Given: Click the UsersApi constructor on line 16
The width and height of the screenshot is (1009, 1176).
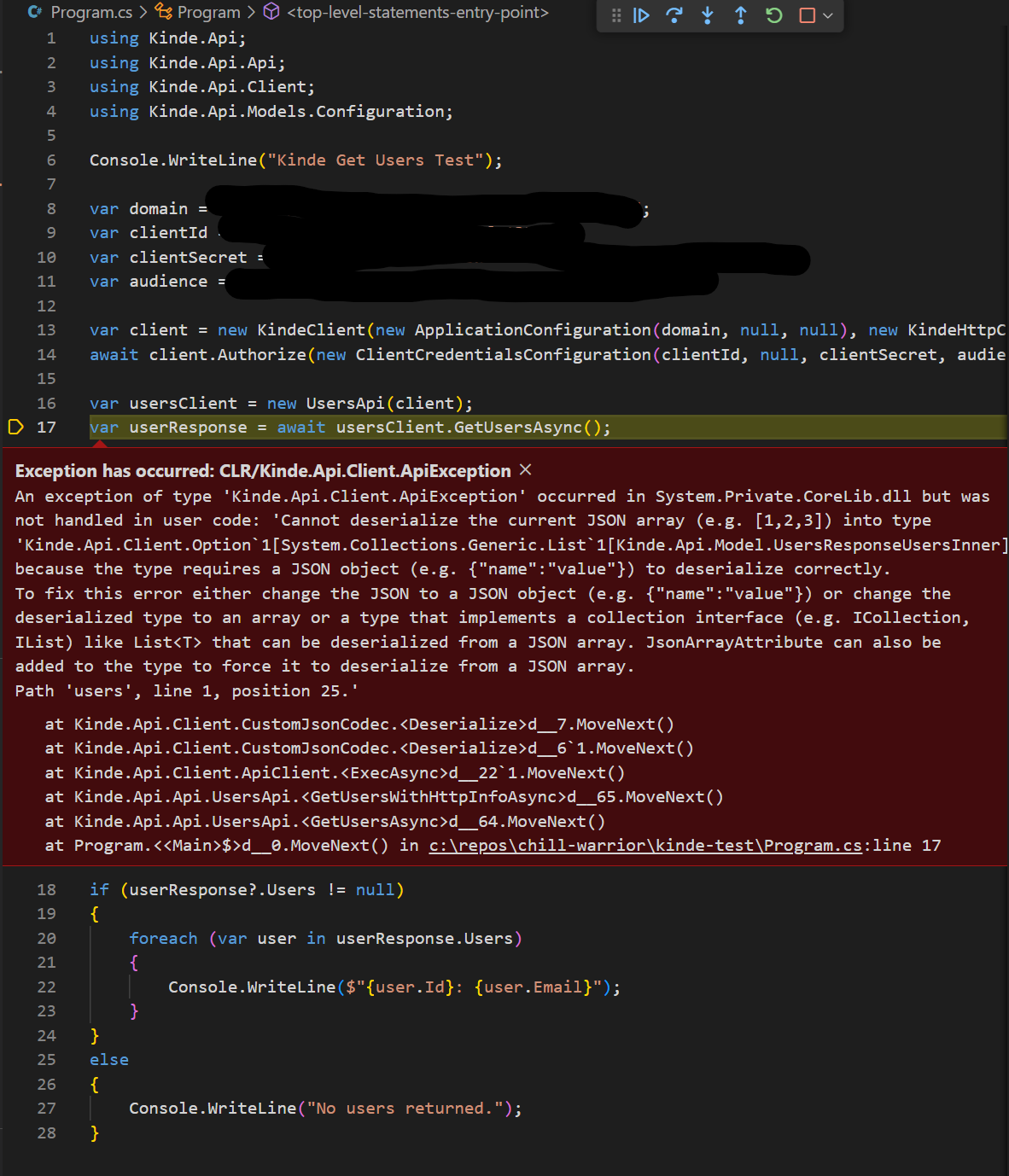Looking at the screenshot, I should 345,404.
